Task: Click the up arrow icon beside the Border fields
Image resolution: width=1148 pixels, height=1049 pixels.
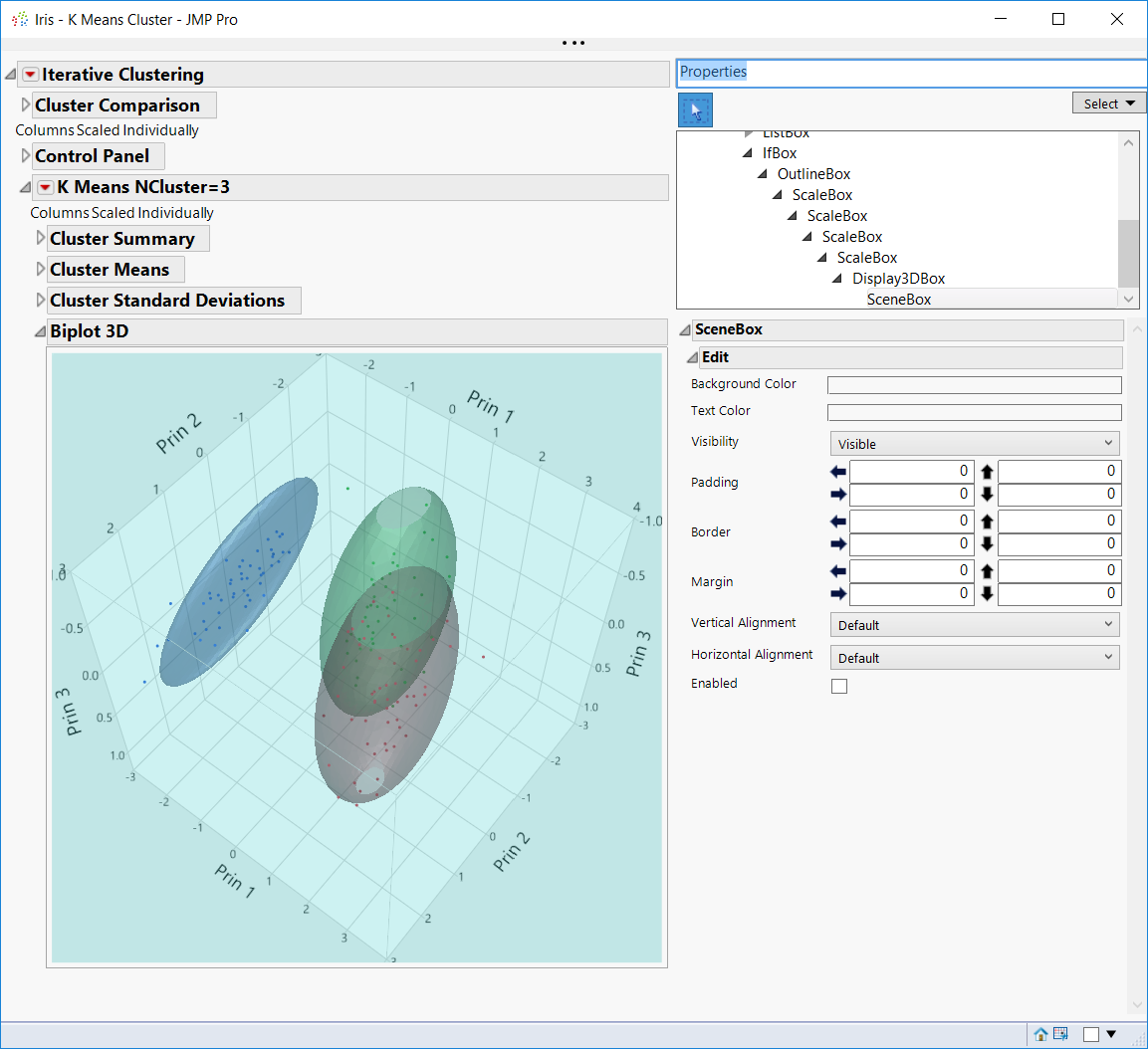Action: [985, 521]
